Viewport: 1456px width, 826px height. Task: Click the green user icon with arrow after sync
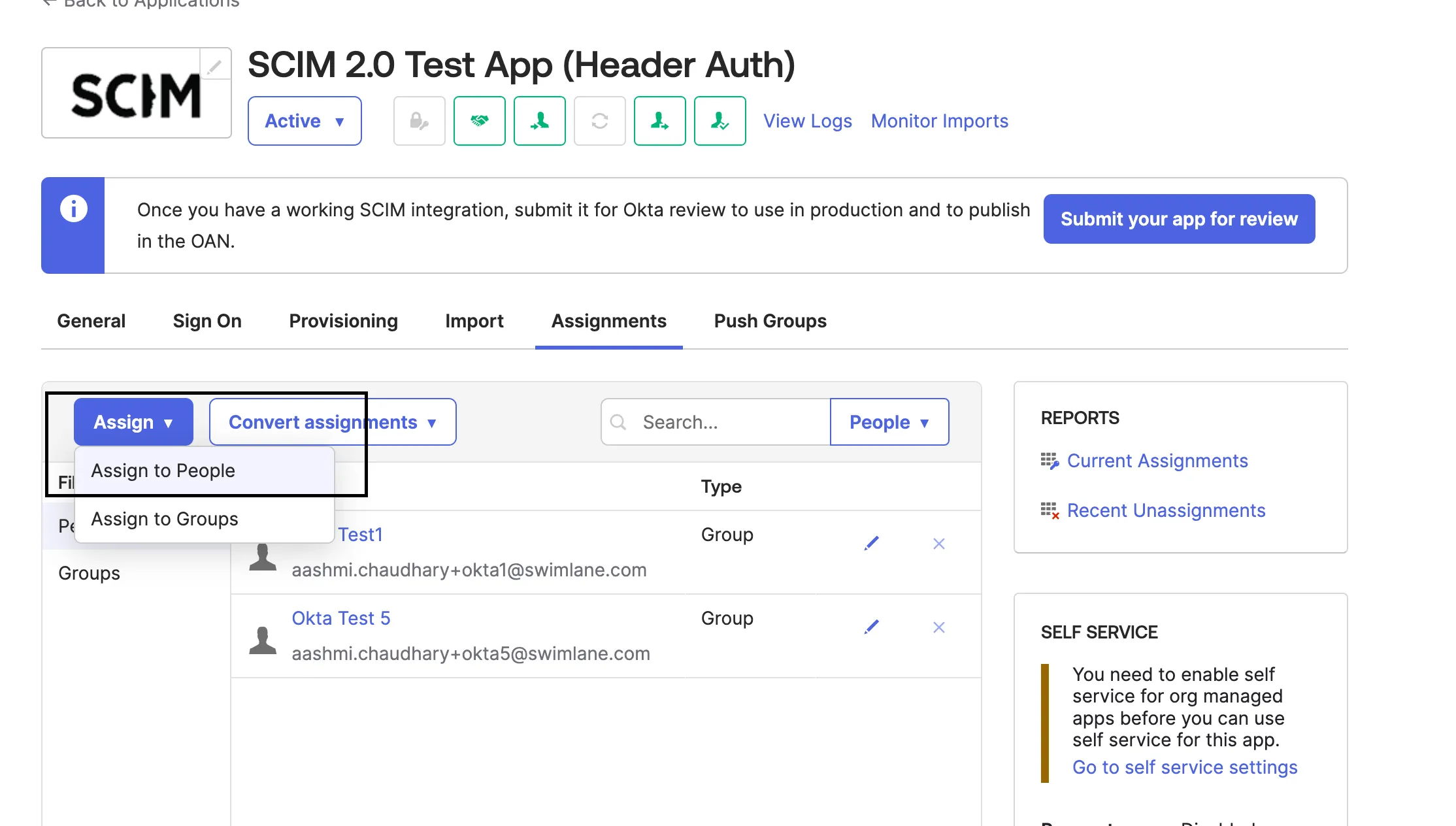coord(660,121)
